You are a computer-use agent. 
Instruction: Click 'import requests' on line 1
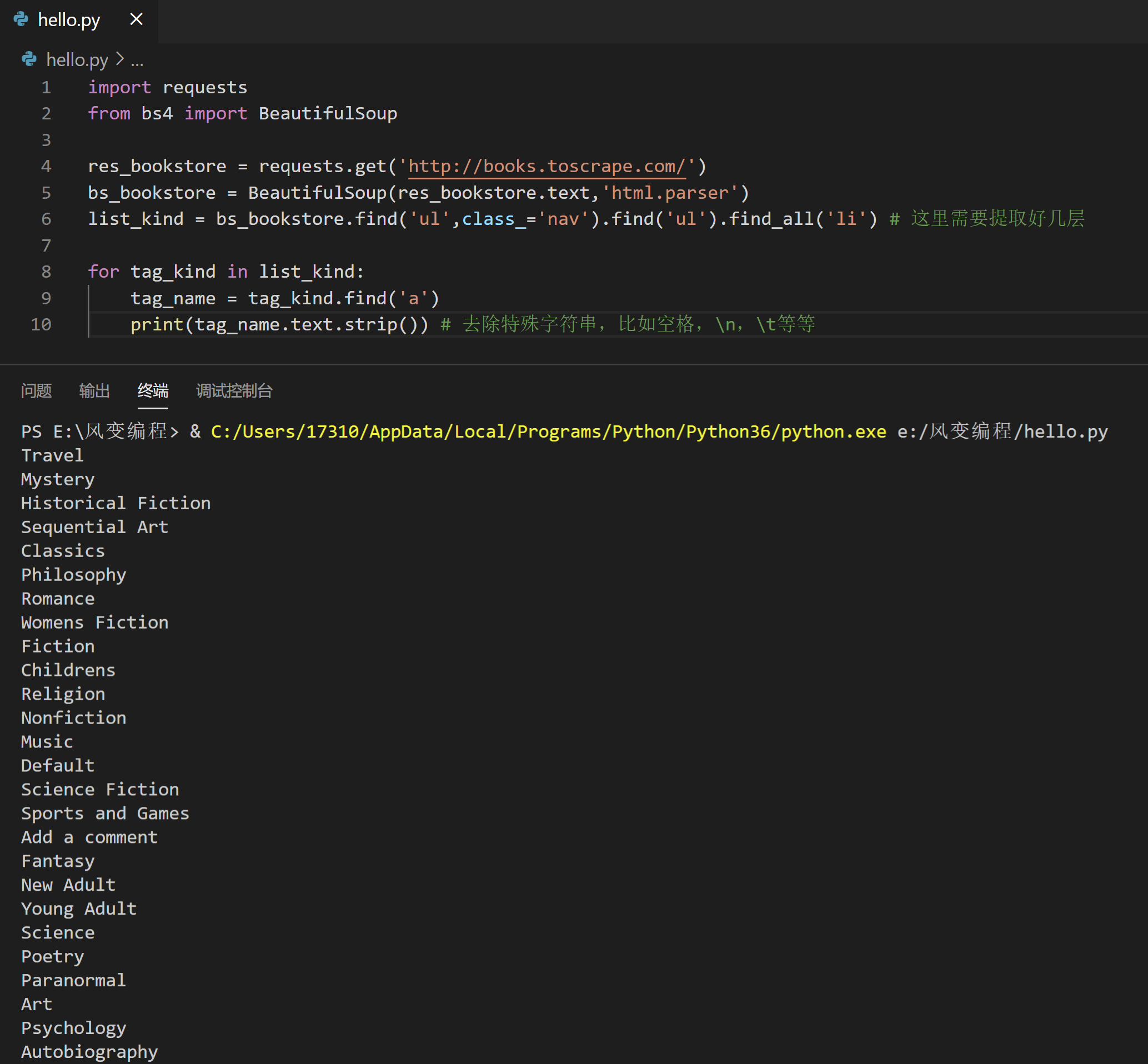click(168, 88)
